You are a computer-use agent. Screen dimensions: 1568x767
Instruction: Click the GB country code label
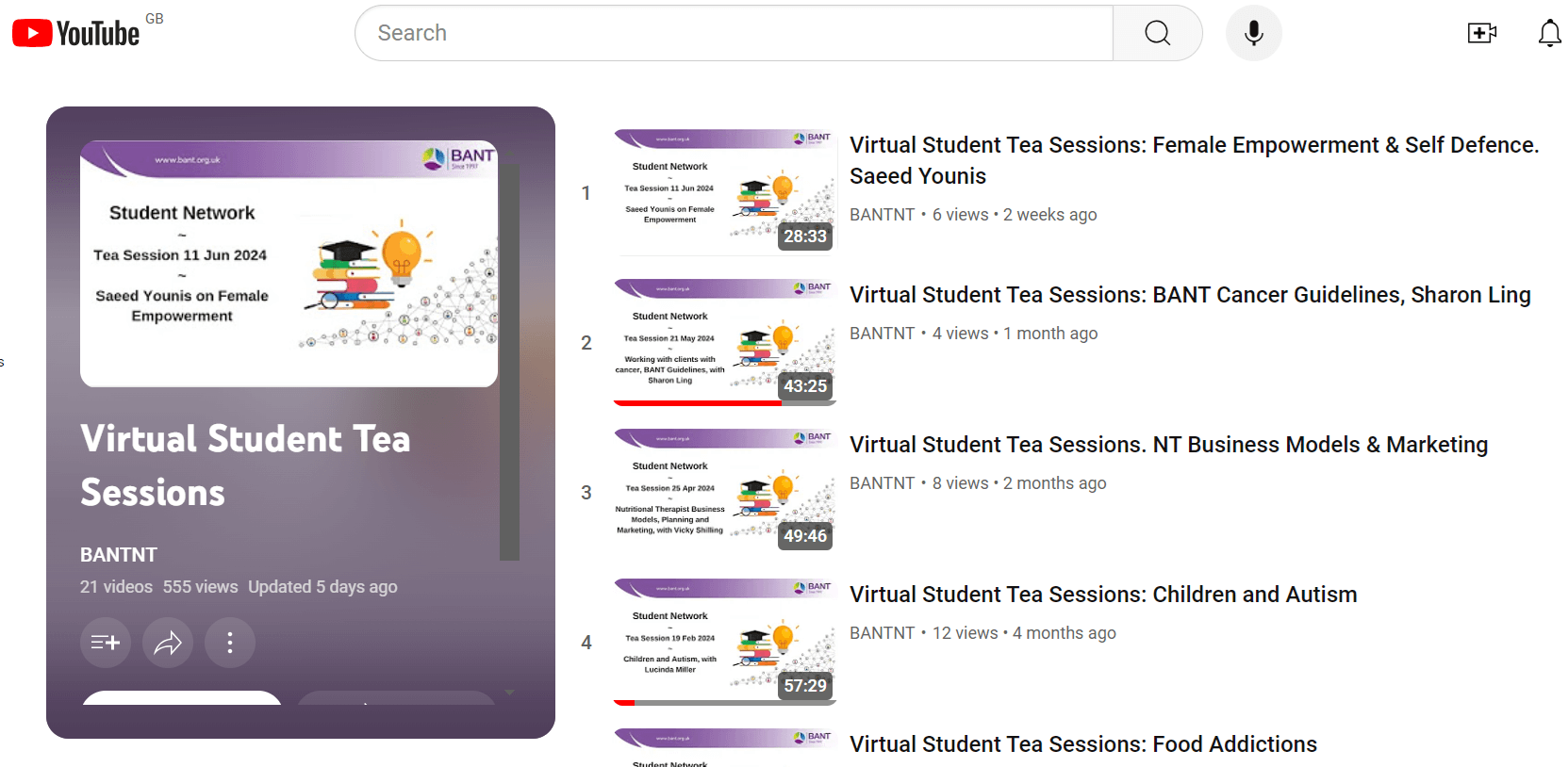coord(155,18)
